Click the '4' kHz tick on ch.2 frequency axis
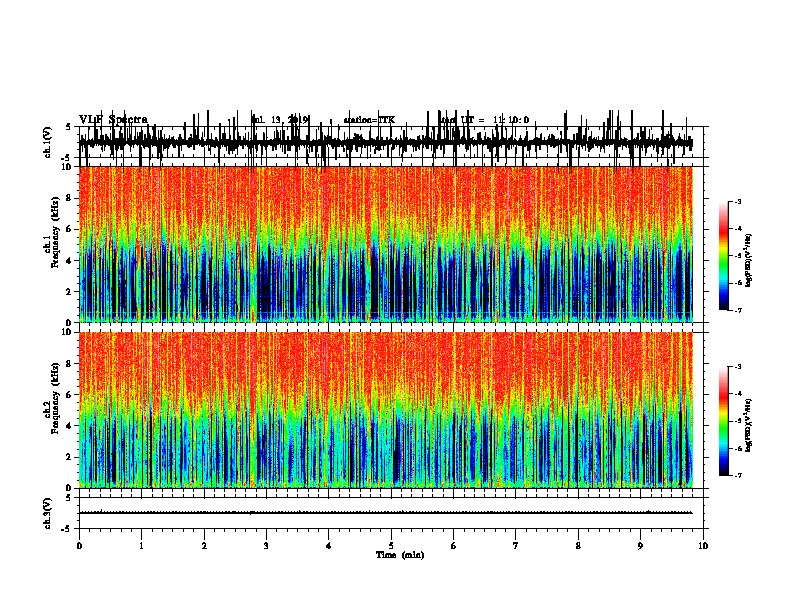Viewport: 792px width, 612px height. pos(70,426)
